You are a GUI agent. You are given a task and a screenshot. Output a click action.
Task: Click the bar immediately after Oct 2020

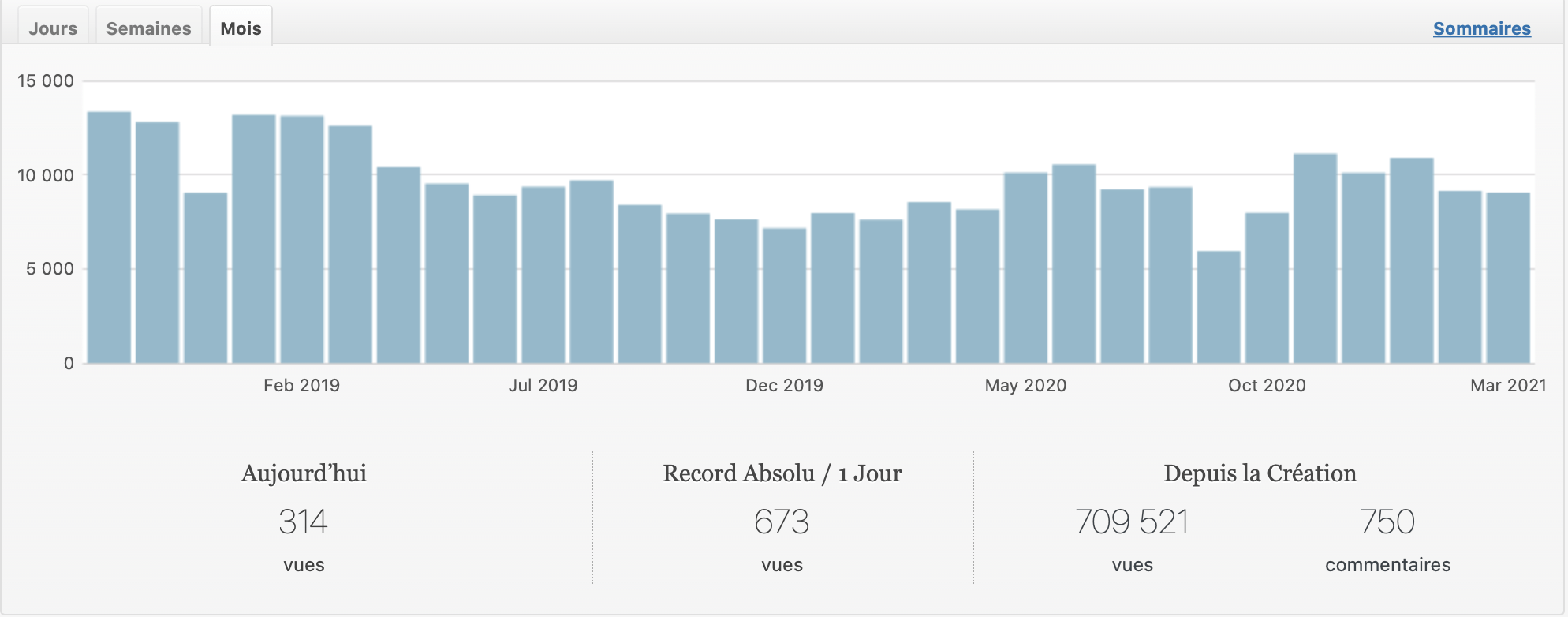[1315, 259]
